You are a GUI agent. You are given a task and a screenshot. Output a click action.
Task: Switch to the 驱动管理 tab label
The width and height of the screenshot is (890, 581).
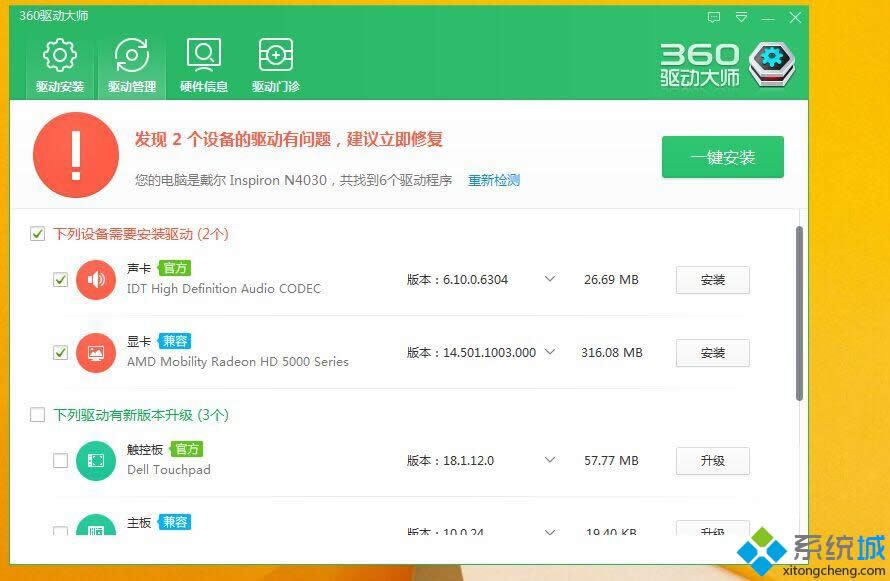[132, 87]
